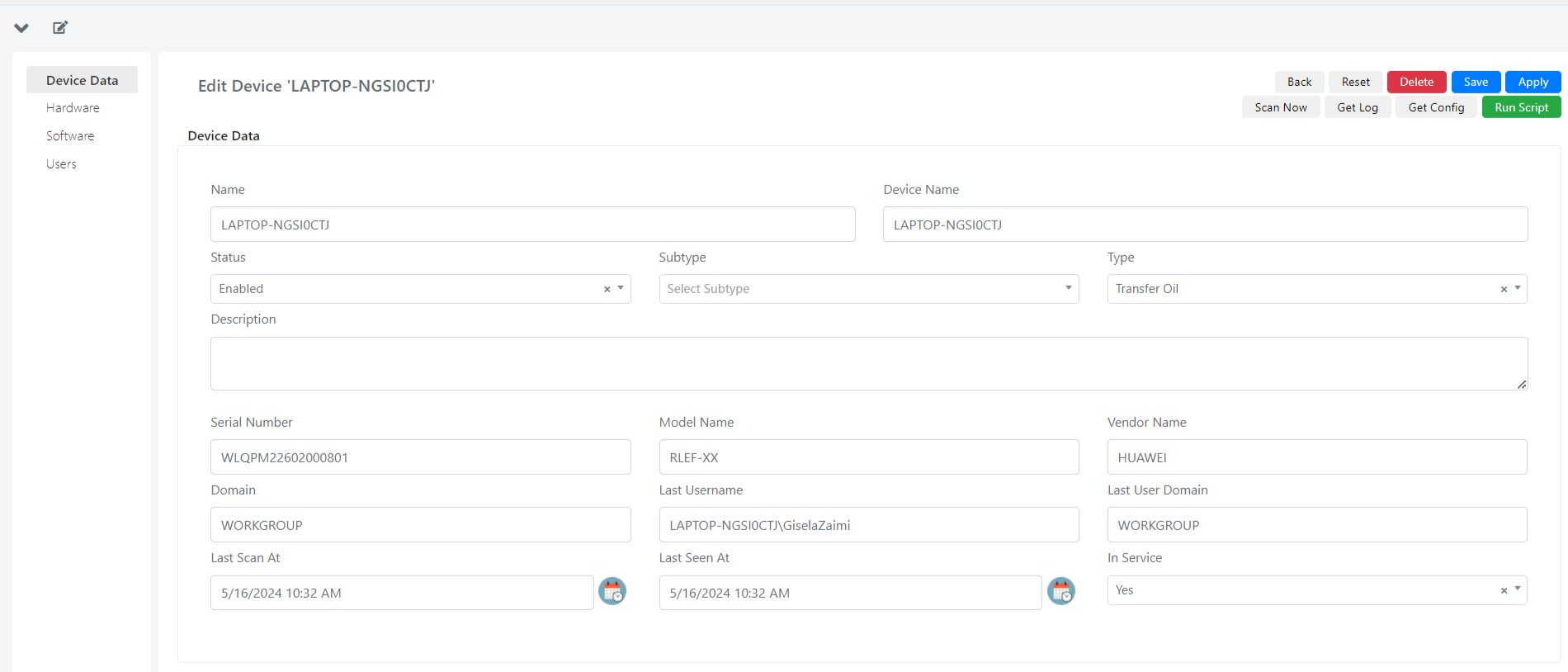Clear the Type selection with the x
This screenshot has height=672, width=1568.
click(x=1504, y=289)
